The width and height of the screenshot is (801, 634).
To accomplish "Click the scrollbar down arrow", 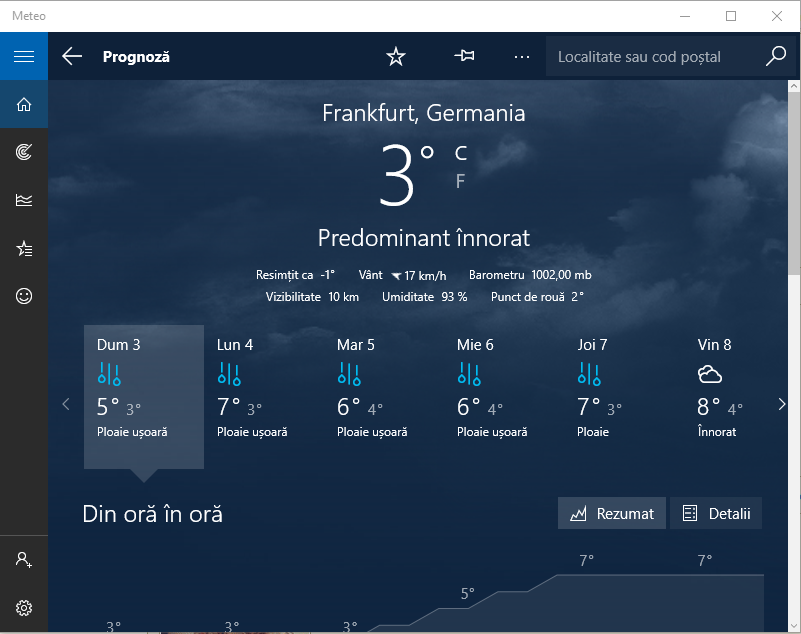I will pyautogui.click(x=794, y=626).
